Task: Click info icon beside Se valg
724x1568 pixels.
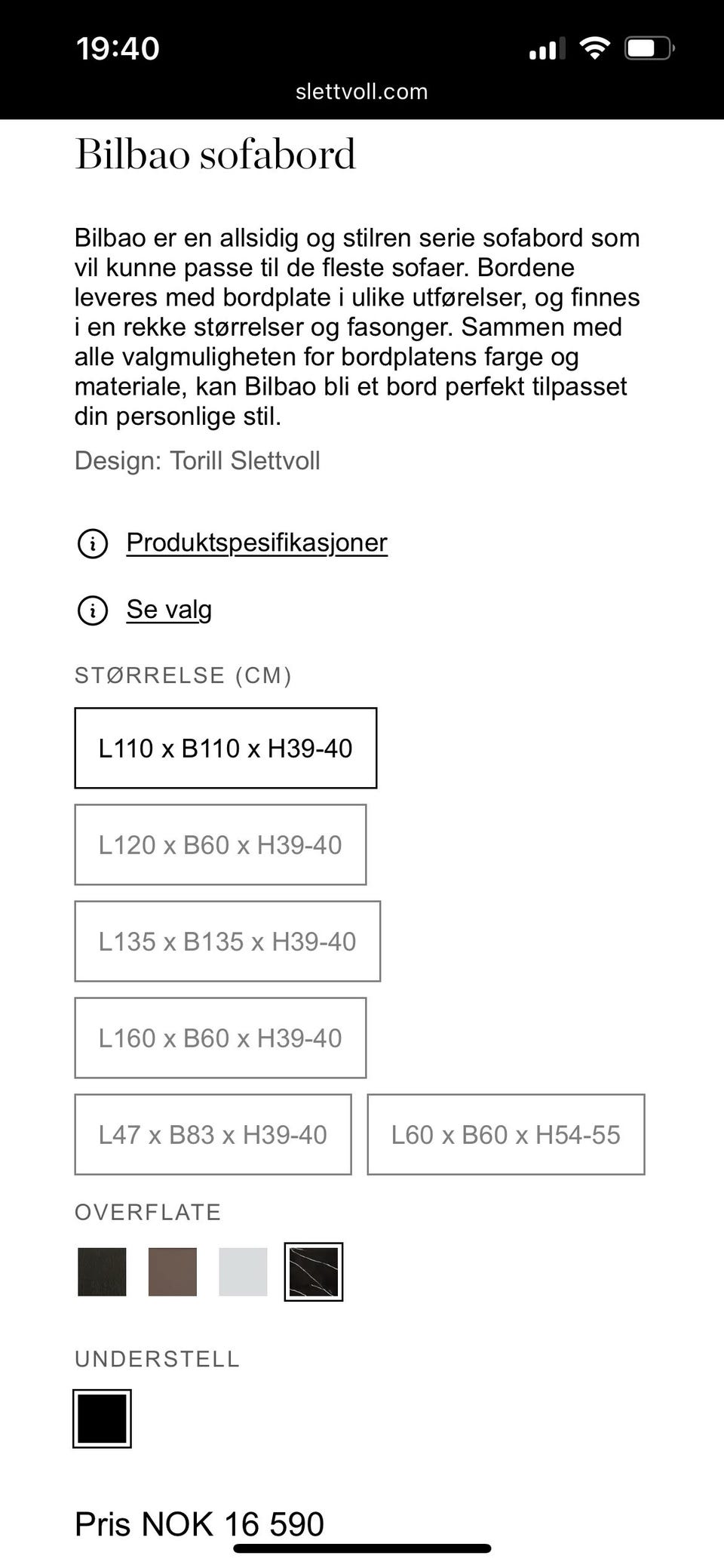Action: click(x=93, y=610)
